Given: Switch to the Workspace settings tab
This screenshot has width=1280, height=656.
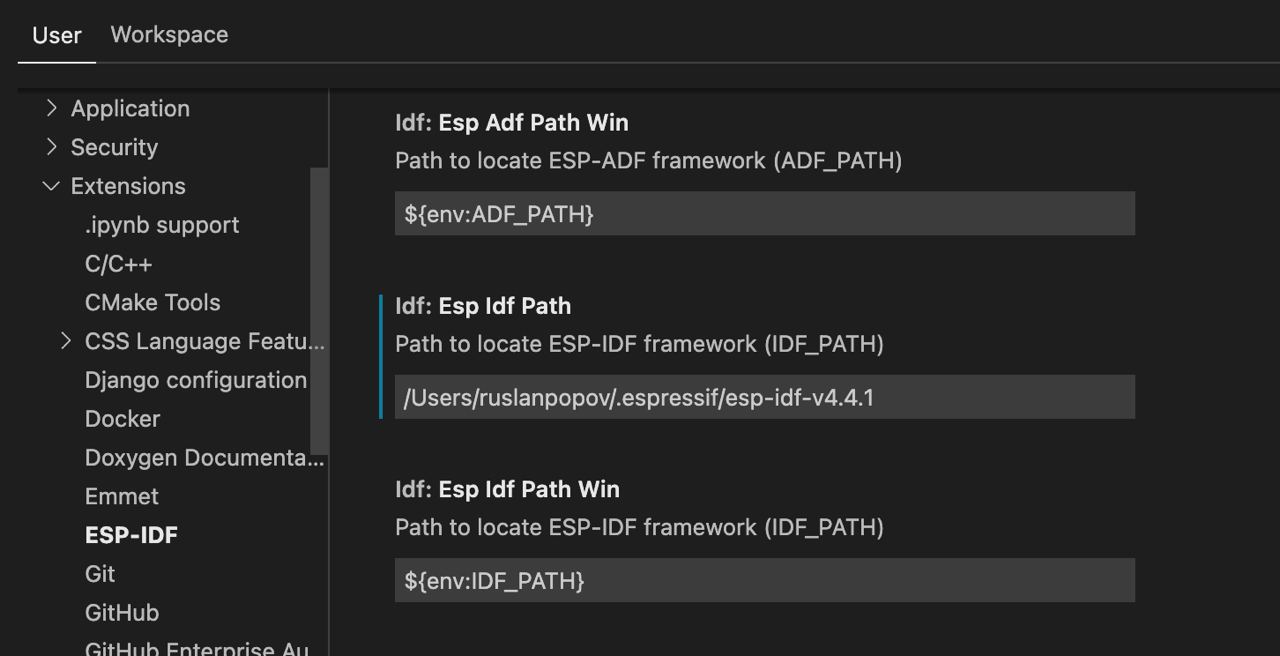Looking at the screenshot, I should pos(169,35).
